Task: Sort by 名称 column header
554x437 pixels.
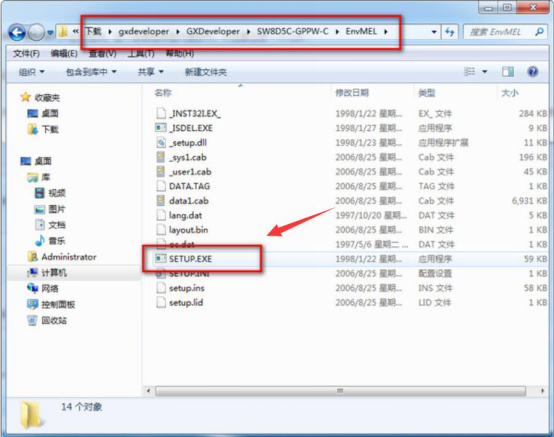Action: click(163, 93)
